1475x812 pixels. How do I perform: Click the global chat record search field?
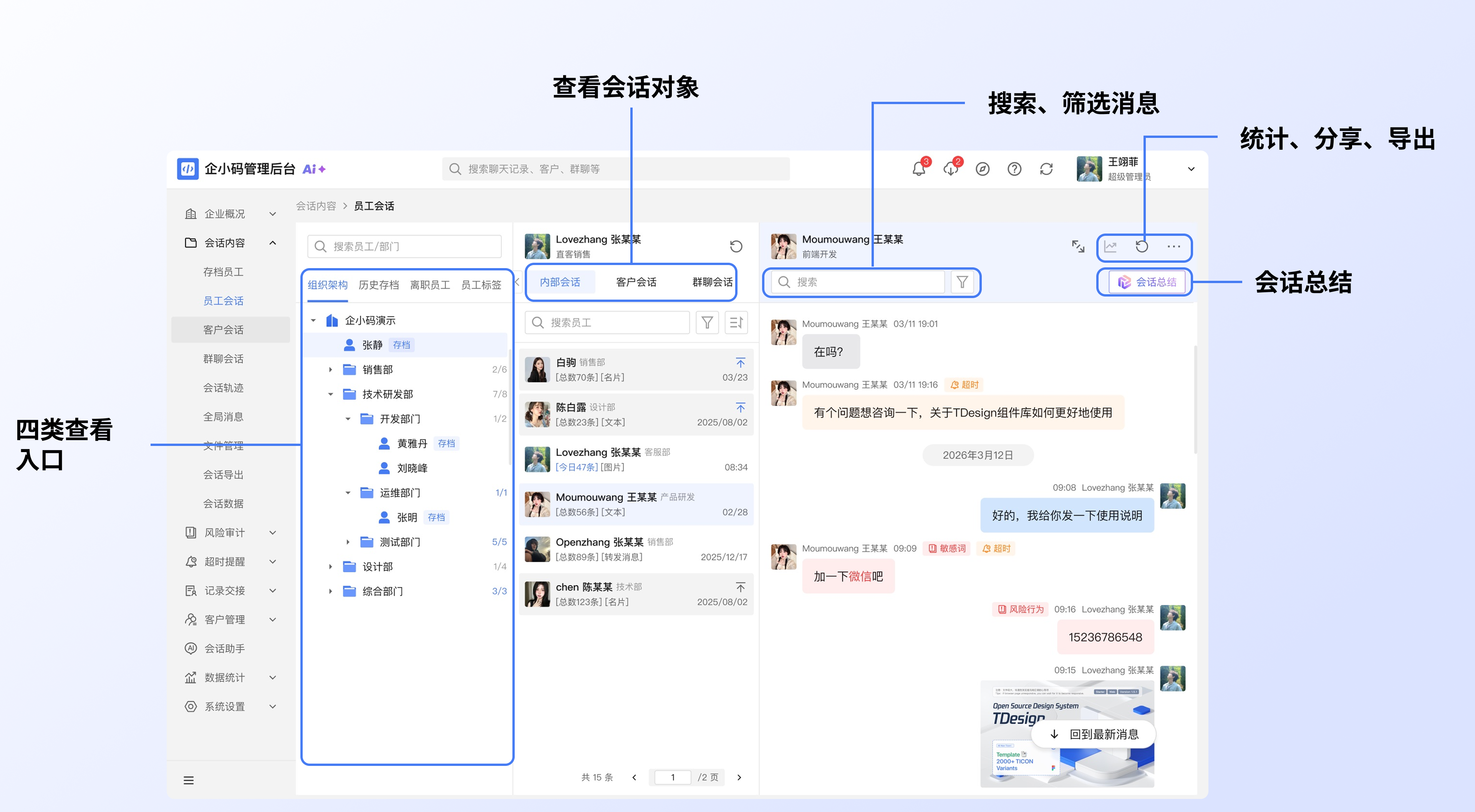click(615, 169)
